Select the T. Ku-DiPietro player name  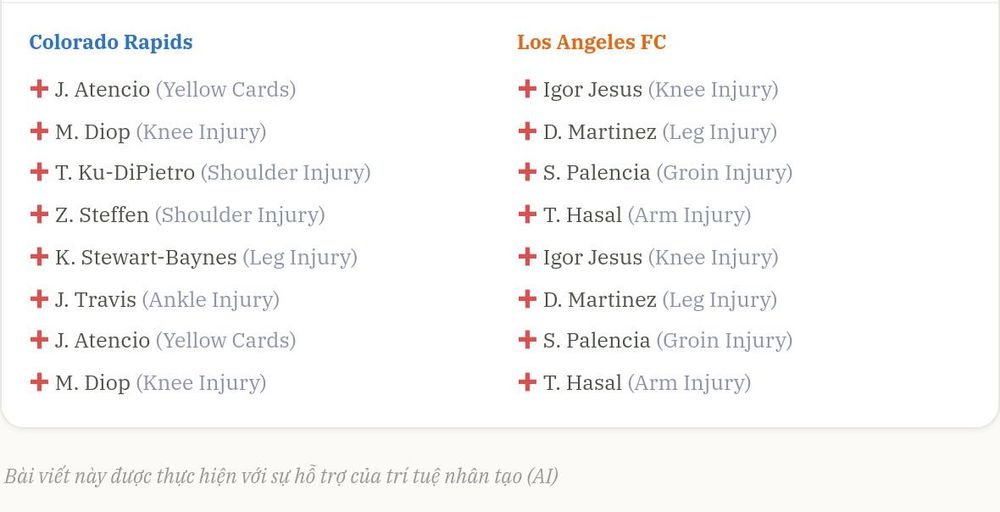coord(124,173)
